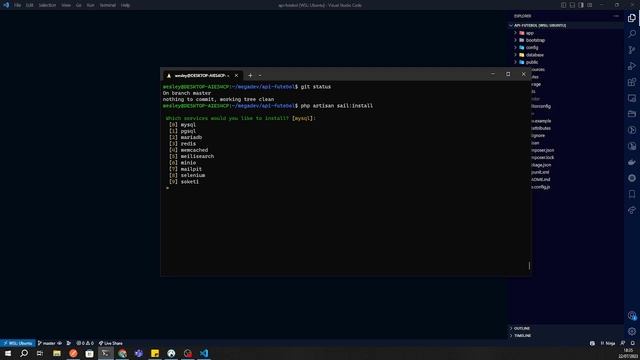Open the Selection menu

click(47, 5)
